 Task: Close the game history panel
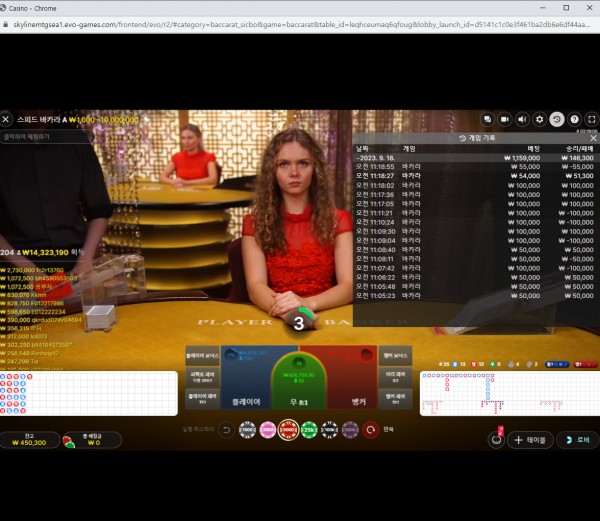pyautogui.click(x=593, y=138)
